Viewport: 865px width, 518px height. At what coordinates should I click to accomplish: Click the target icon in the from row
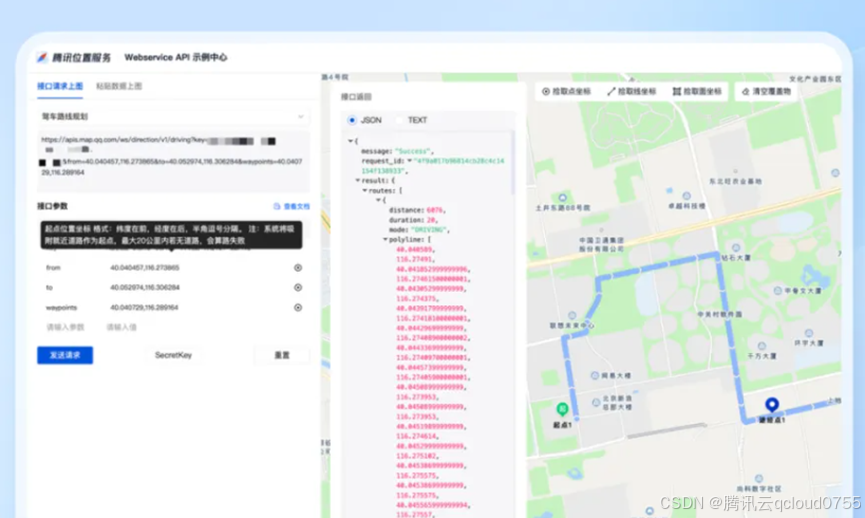298,268
